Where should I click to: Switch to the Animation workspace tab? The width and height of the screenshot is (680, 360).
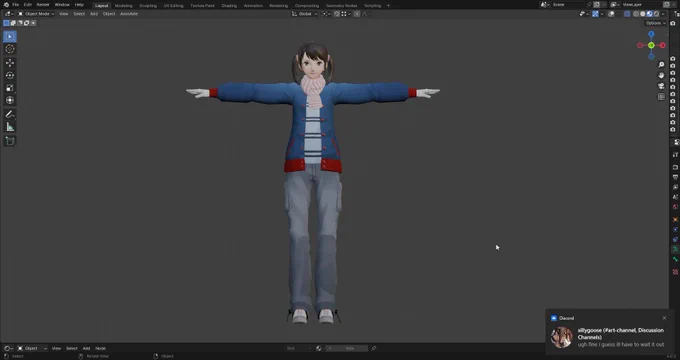point(253,6)
